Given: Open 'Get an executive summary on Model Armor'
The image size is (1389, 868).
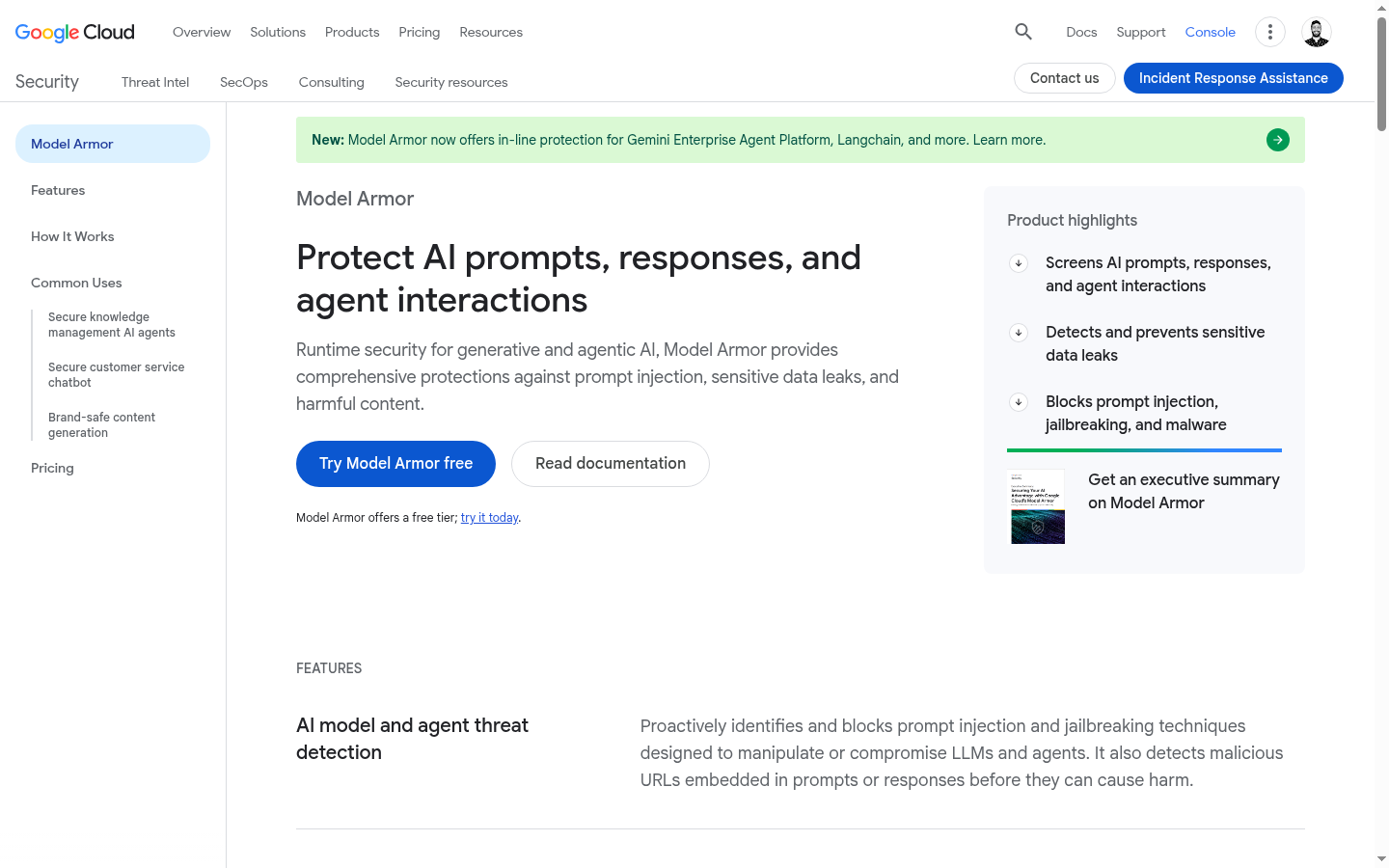Looking at the screenshot, I should click(x=1184, y=491).
